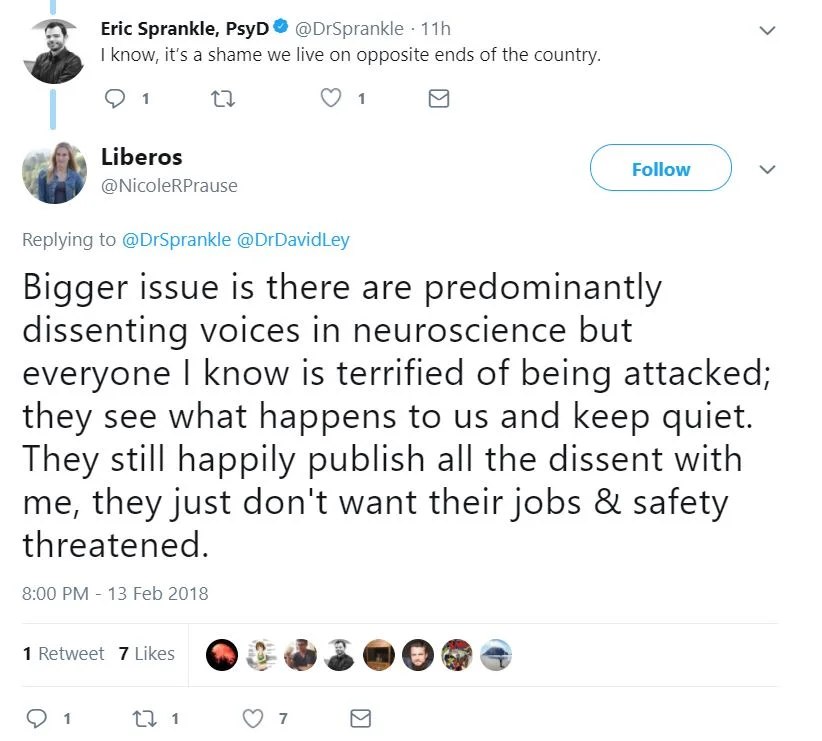Open the @NicoleRPrause handle
The image size is (822, 741).
169,186
